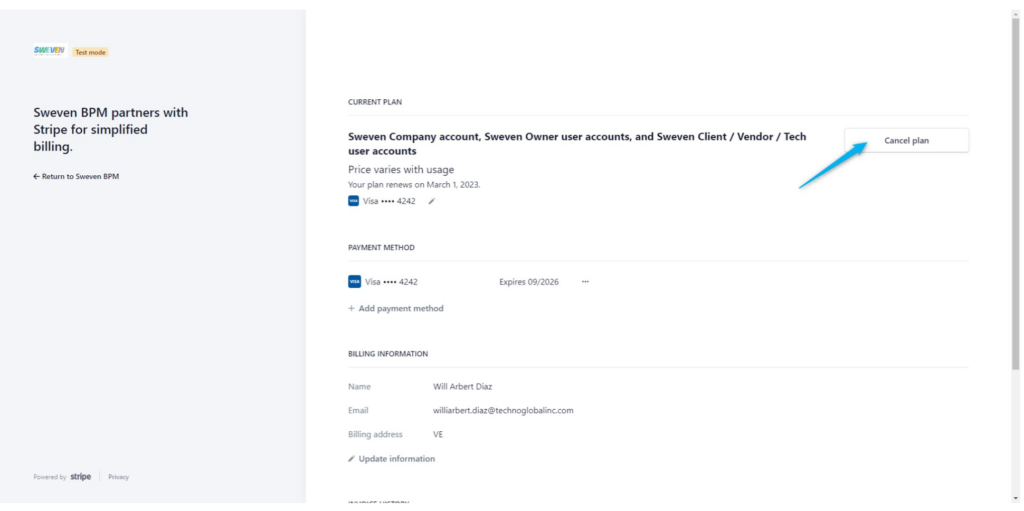The height and width of the screenshot is (511, 1024).
Task: Click the Test mode badge
Action: pos(90,52)
